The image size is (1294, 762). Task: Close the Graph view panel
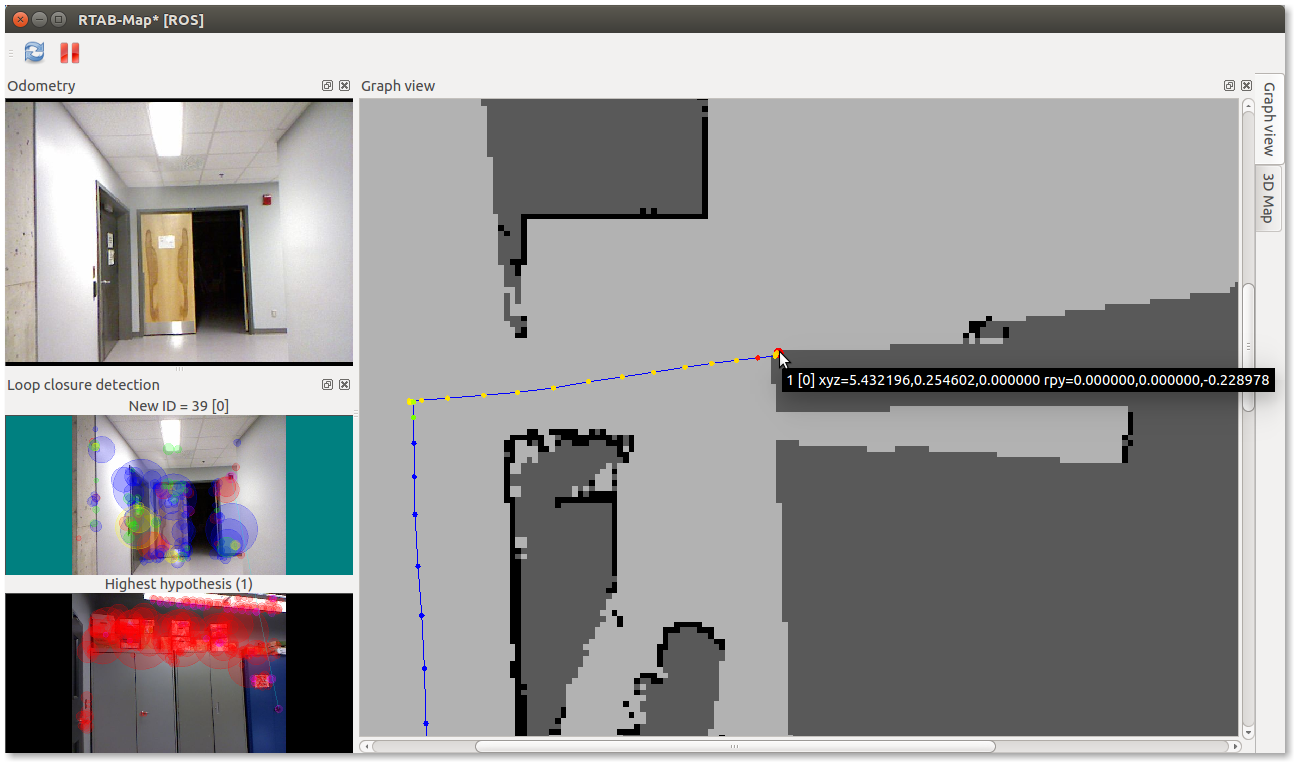pos(1246,86)
